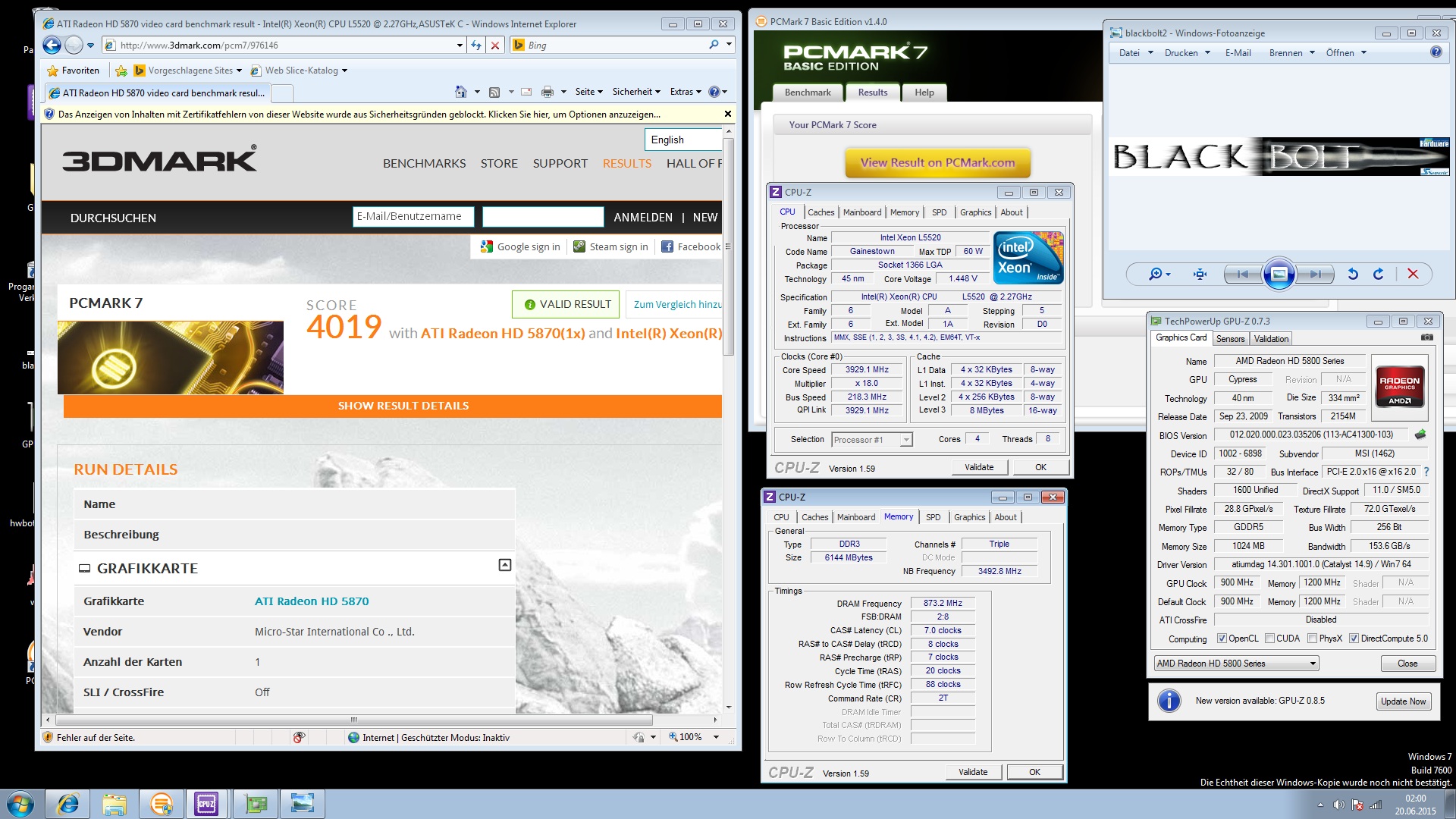Go to previous picture in Fotoanzeige
1456x819 pixels.
(1243, 274)
